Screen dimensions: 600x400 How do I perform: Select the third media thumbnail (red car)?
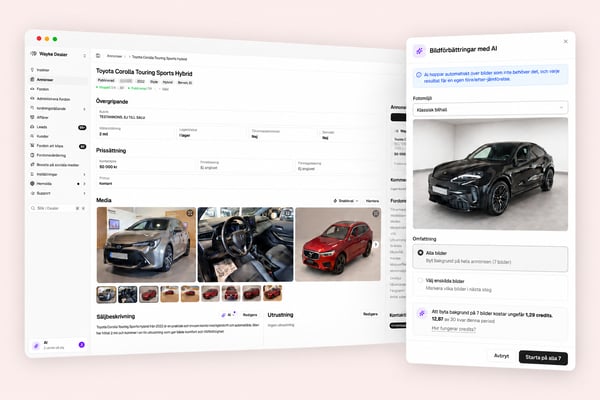pos(148,294)
